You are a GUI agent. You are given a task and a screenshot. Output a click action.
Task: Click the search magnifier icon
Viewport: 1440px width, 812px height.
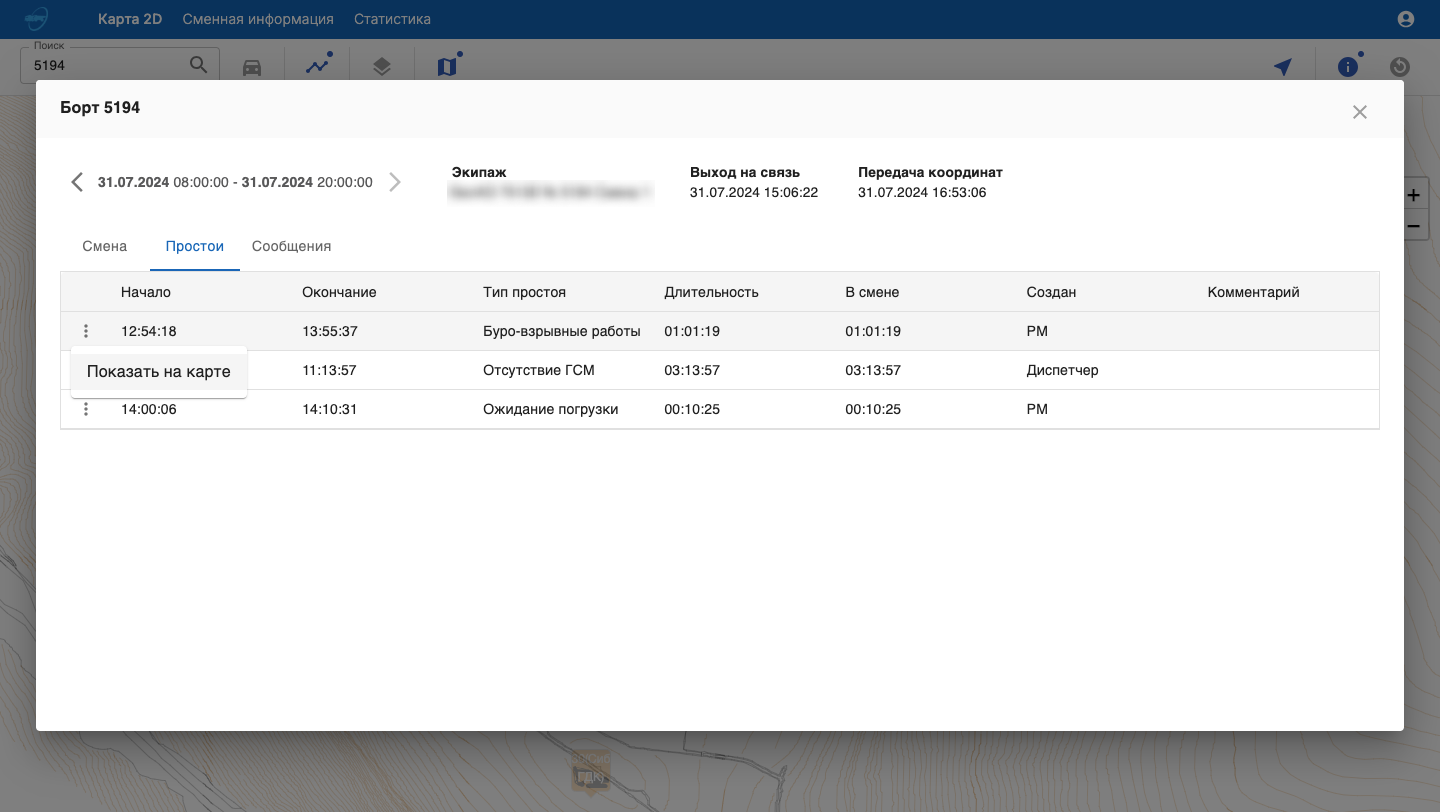(199, 65)
